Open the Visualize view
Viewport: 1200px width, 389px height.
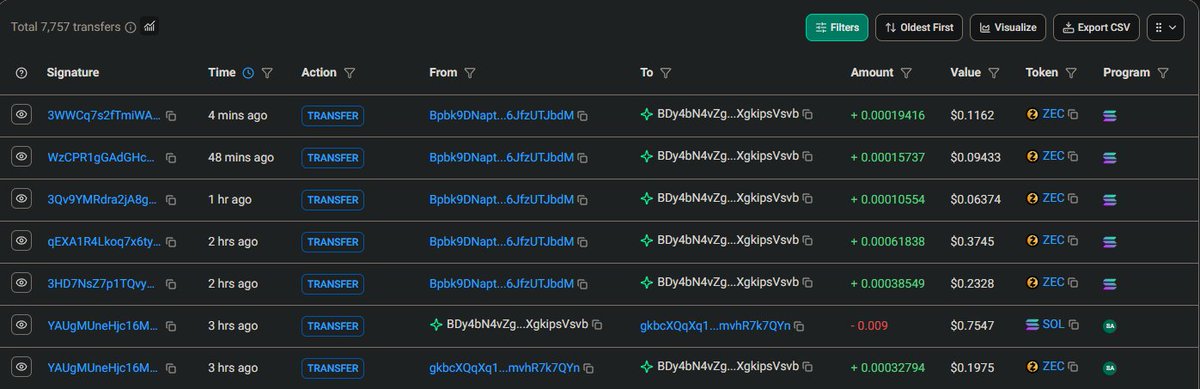tap(1008, 28)
